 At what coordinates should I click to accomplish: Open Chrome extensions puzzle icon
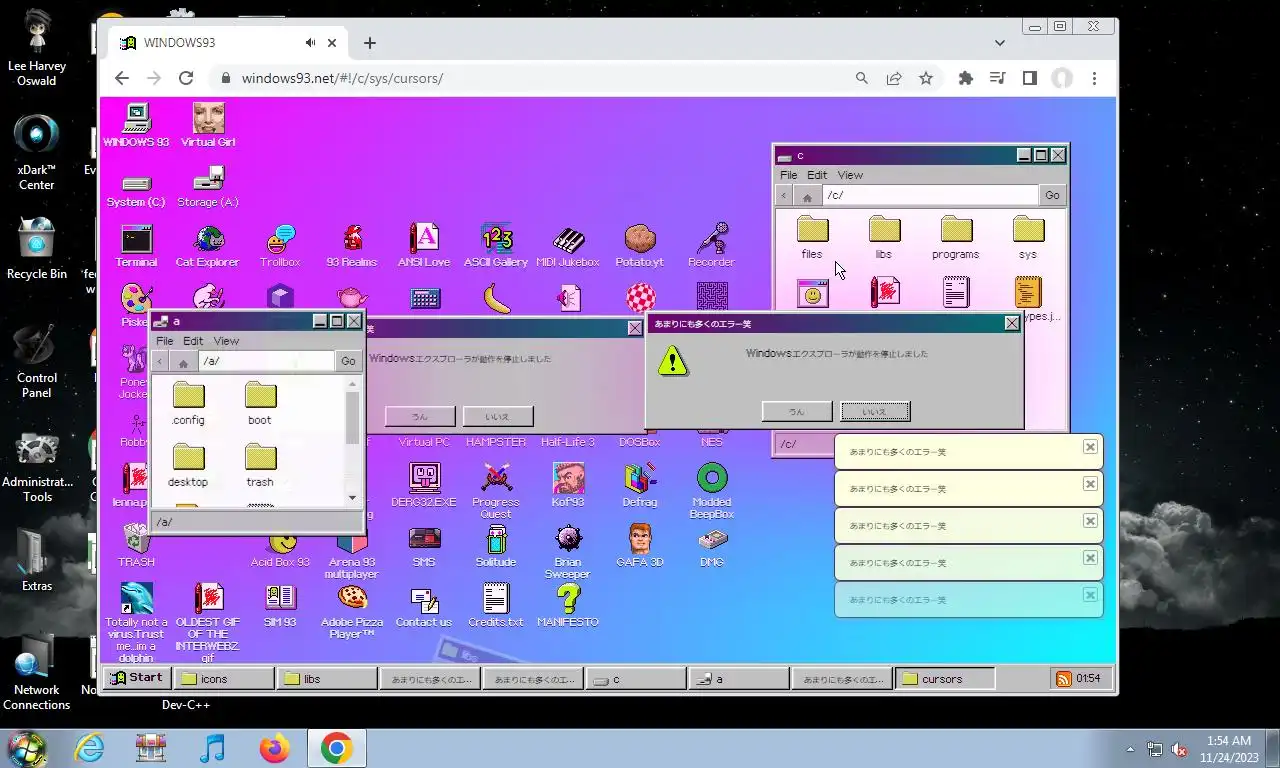[965, 78]
